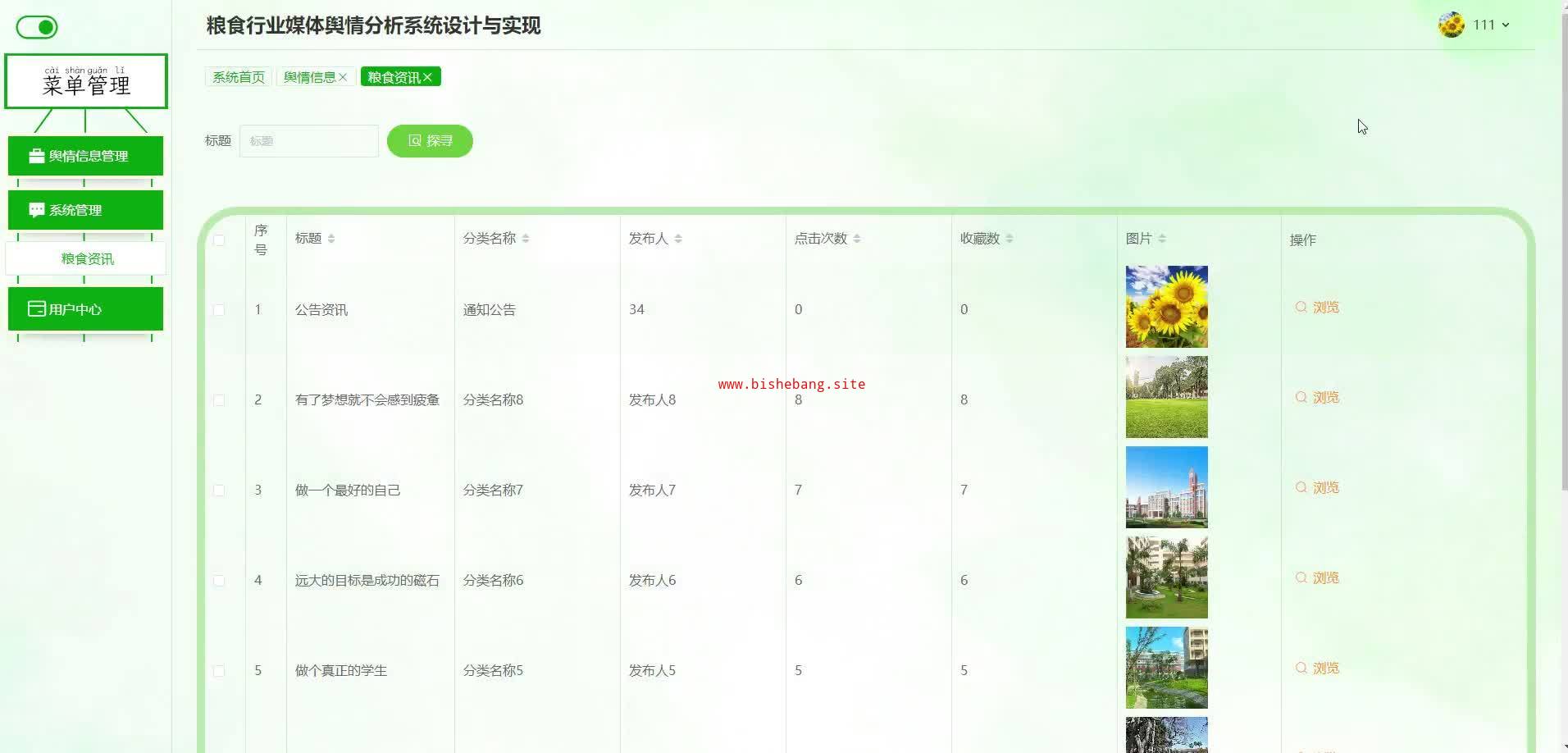Sort table by 发布人 column
This screenshot has width=1568, height=753.
coord(678,239)
